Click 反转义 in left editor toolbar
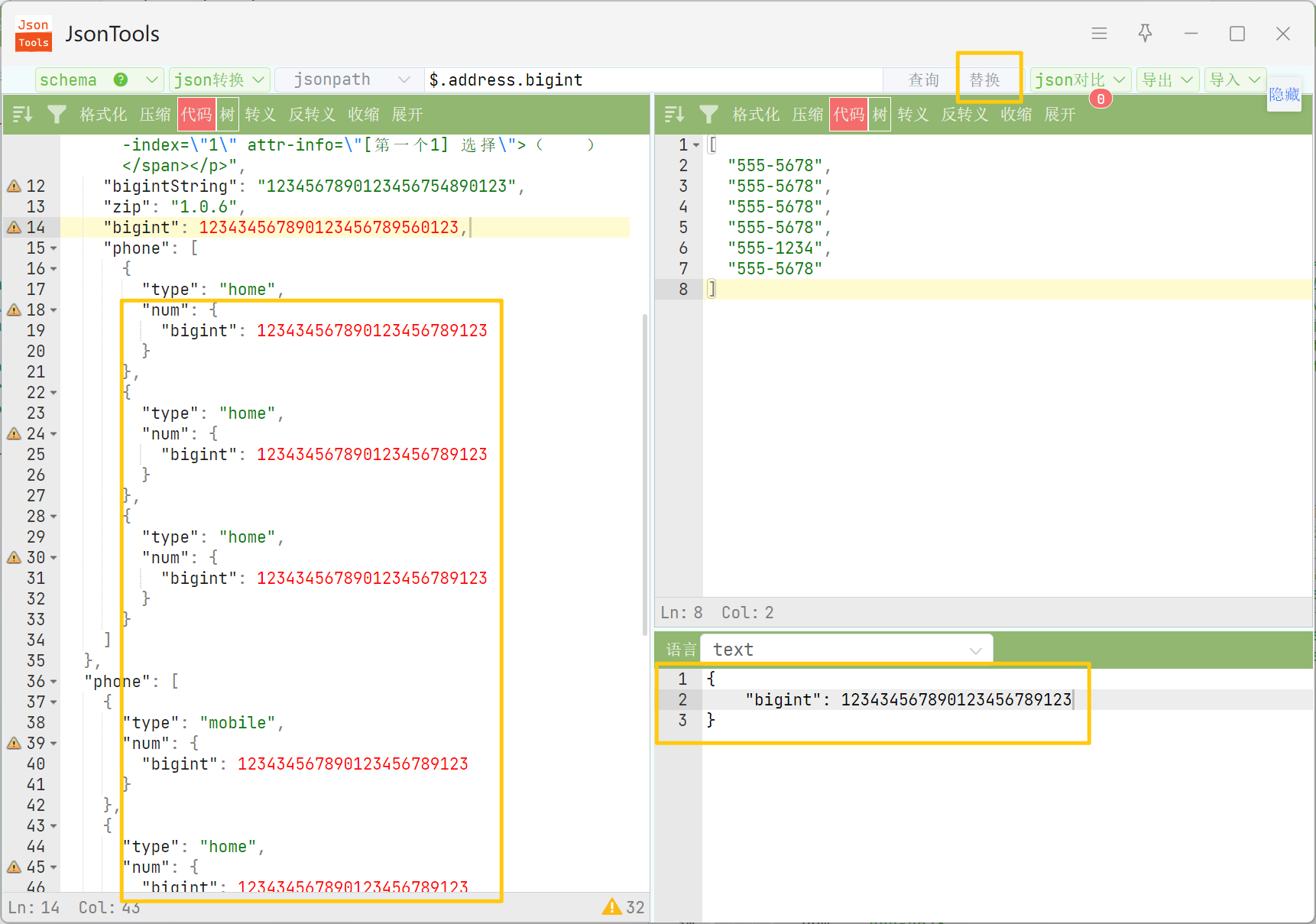1316x924 pixels. coord(312,115)
